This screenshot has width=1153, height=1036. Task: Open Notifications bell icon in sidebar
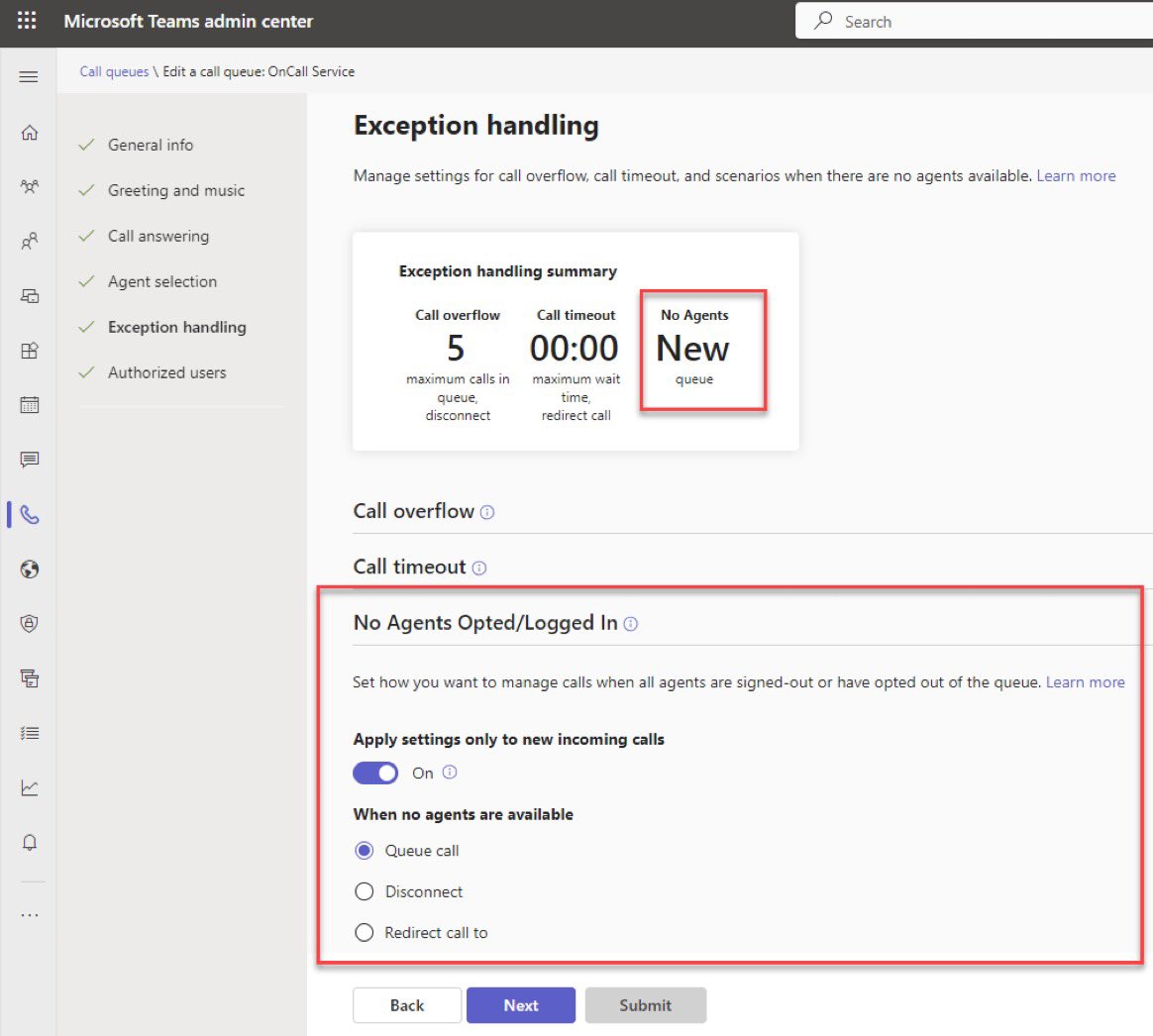tap(30, 843)
